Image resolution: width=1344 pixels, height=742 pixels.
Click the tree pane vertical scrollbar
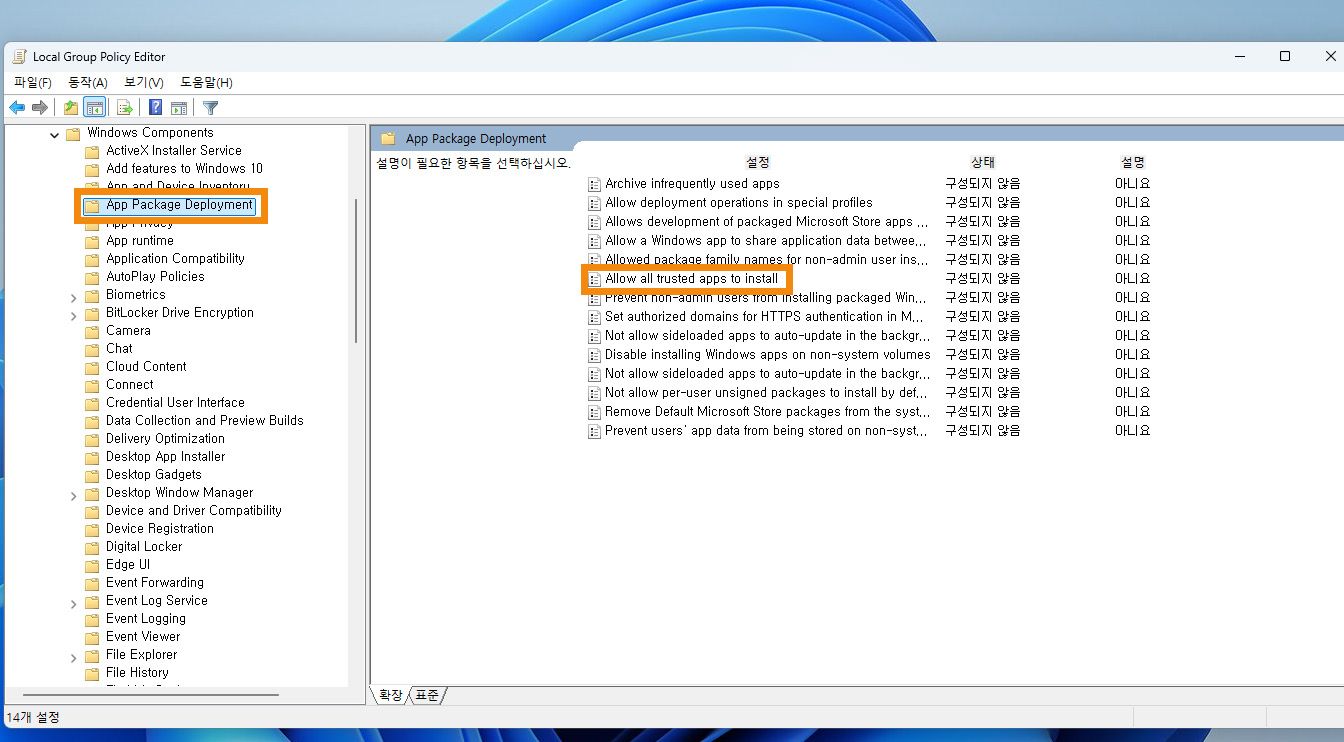point(356,271)
